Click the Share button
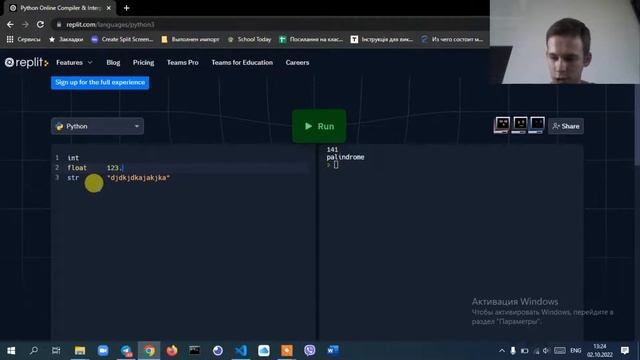This screenshot has height=360, width=640. (x=566, y=126)
